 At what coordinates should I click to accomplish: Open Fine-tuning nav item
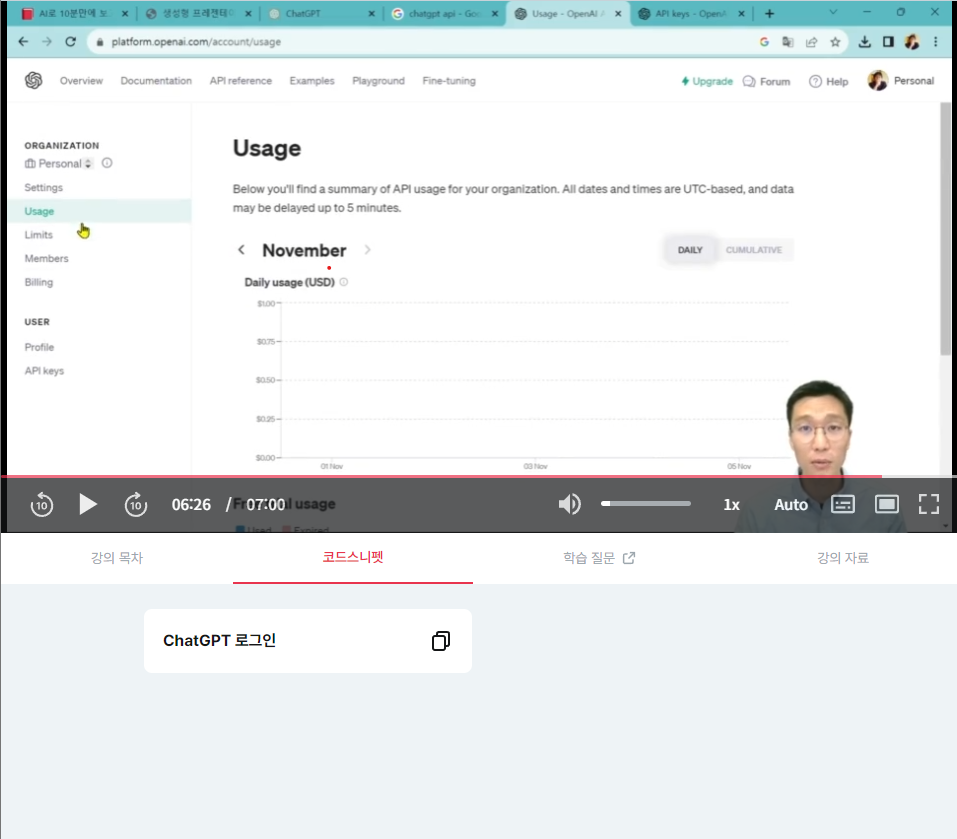pyautogui.click(x=449, y=81)
